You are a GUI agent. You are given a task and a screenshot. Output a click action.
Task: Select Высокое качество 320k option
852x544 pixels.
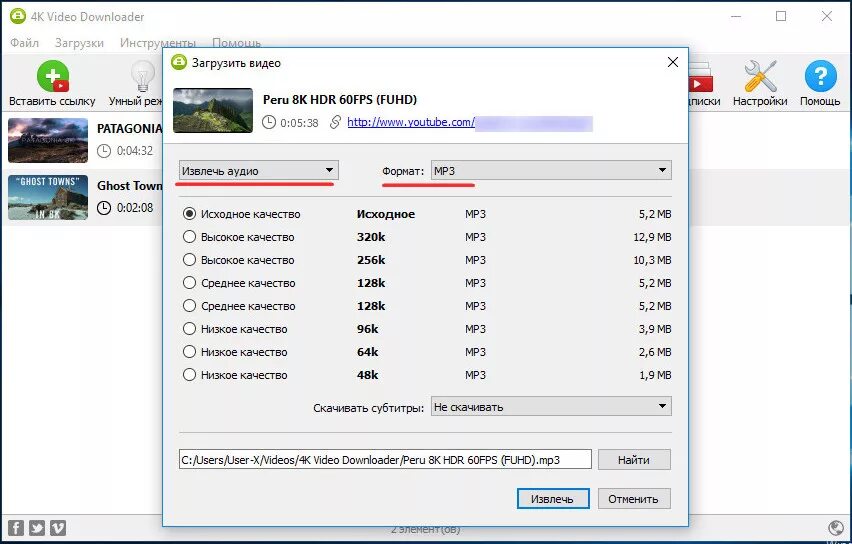(x=189, y=237)
